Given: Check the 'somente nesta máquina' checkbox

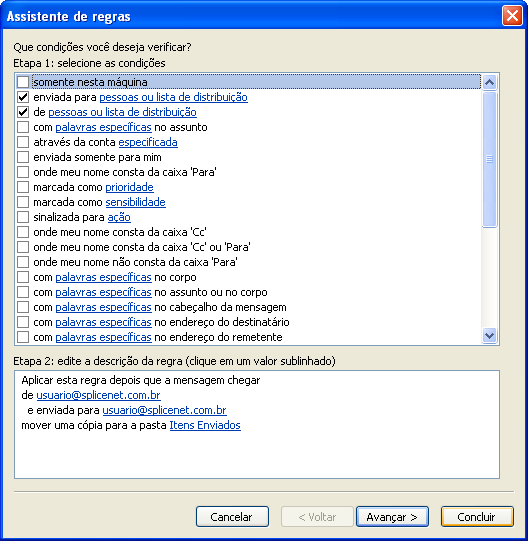Looking at the screenshot, I should point(23,82).
